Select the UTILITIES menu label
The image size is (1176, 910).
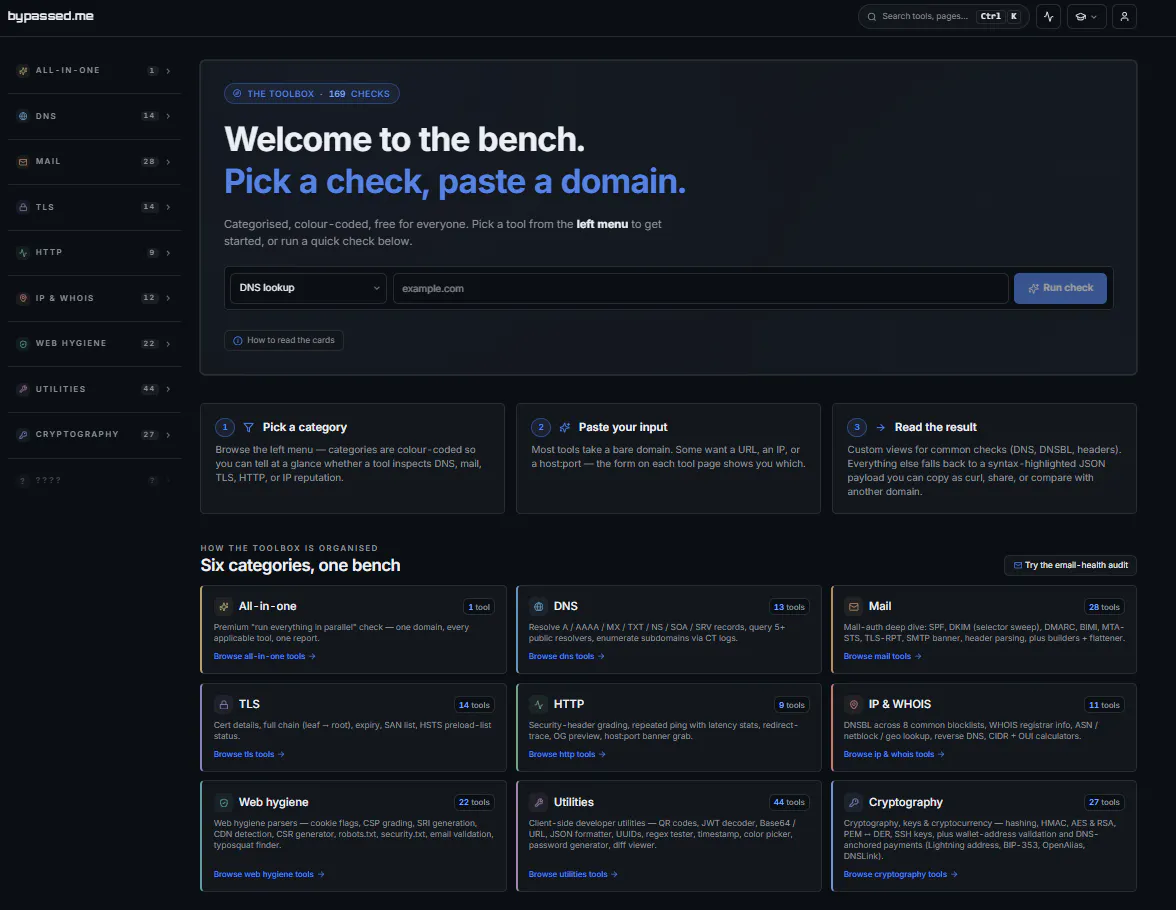(x=61, y=389)
